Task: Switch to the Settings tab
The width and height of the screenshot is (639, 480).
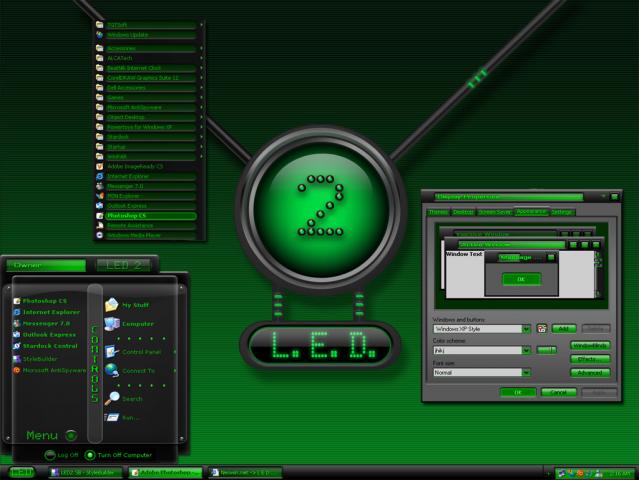Action: tap(562, 212)
